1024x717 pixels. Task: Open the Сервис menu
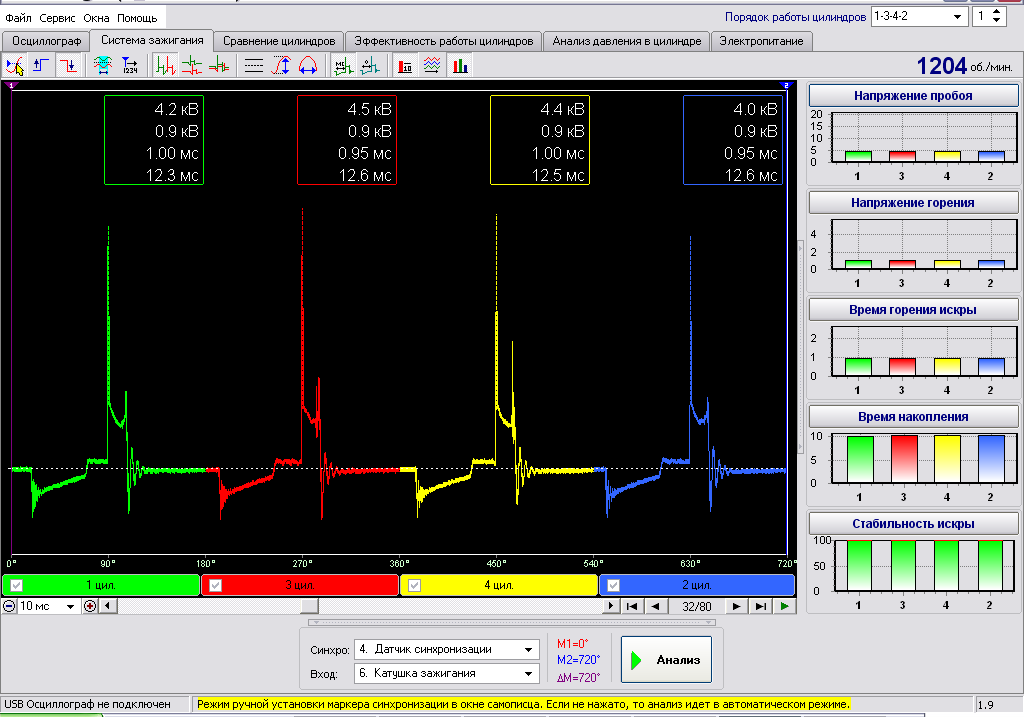point(57,18)
